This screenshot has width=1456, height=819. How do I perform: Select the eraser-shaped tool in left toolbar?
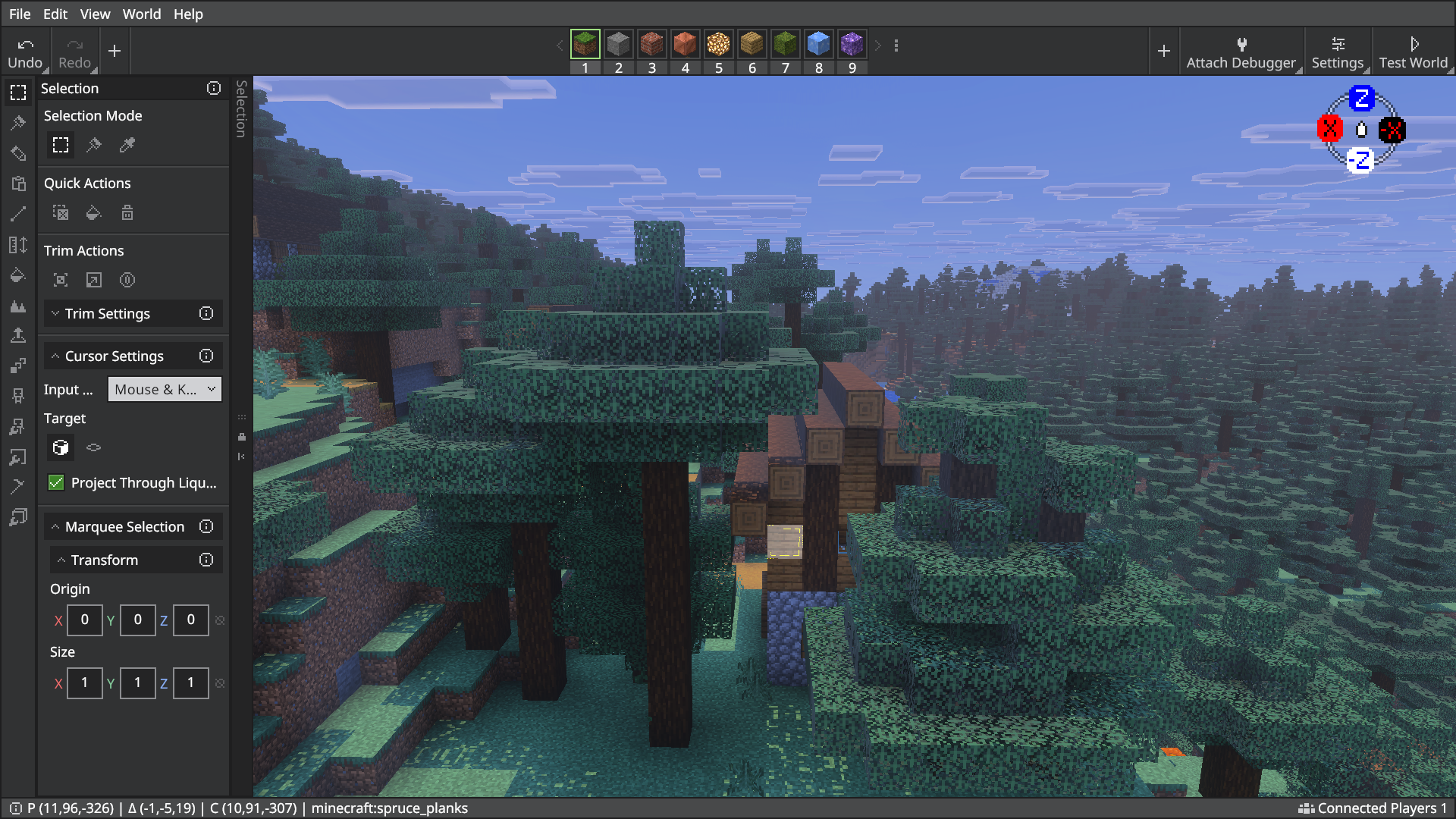(x=18, y=153)
